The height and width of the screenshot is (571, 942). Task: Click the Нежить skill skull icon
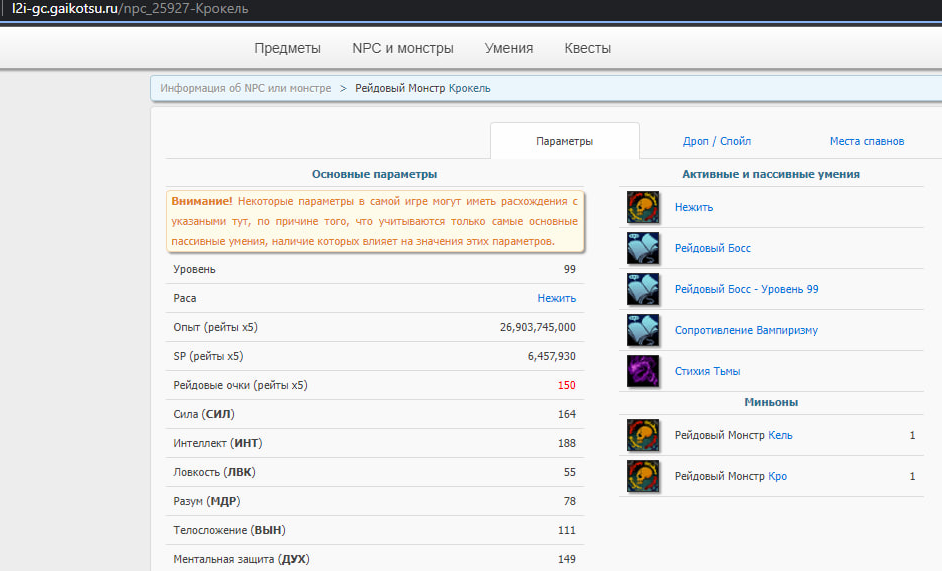coord(643,207)
